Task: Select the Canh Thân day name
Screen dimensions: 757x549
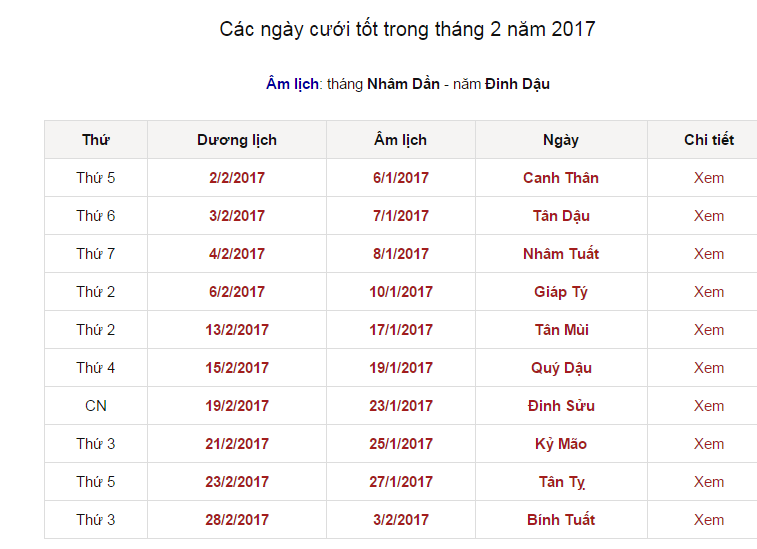Action: click(x=561, y=178)
